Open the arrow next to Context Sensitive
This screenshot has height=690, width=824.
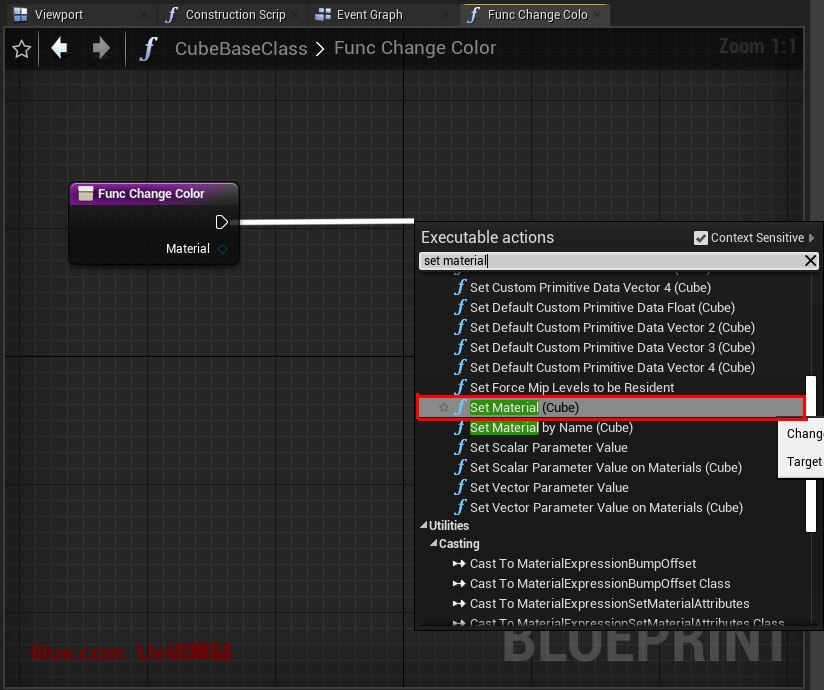812,238
